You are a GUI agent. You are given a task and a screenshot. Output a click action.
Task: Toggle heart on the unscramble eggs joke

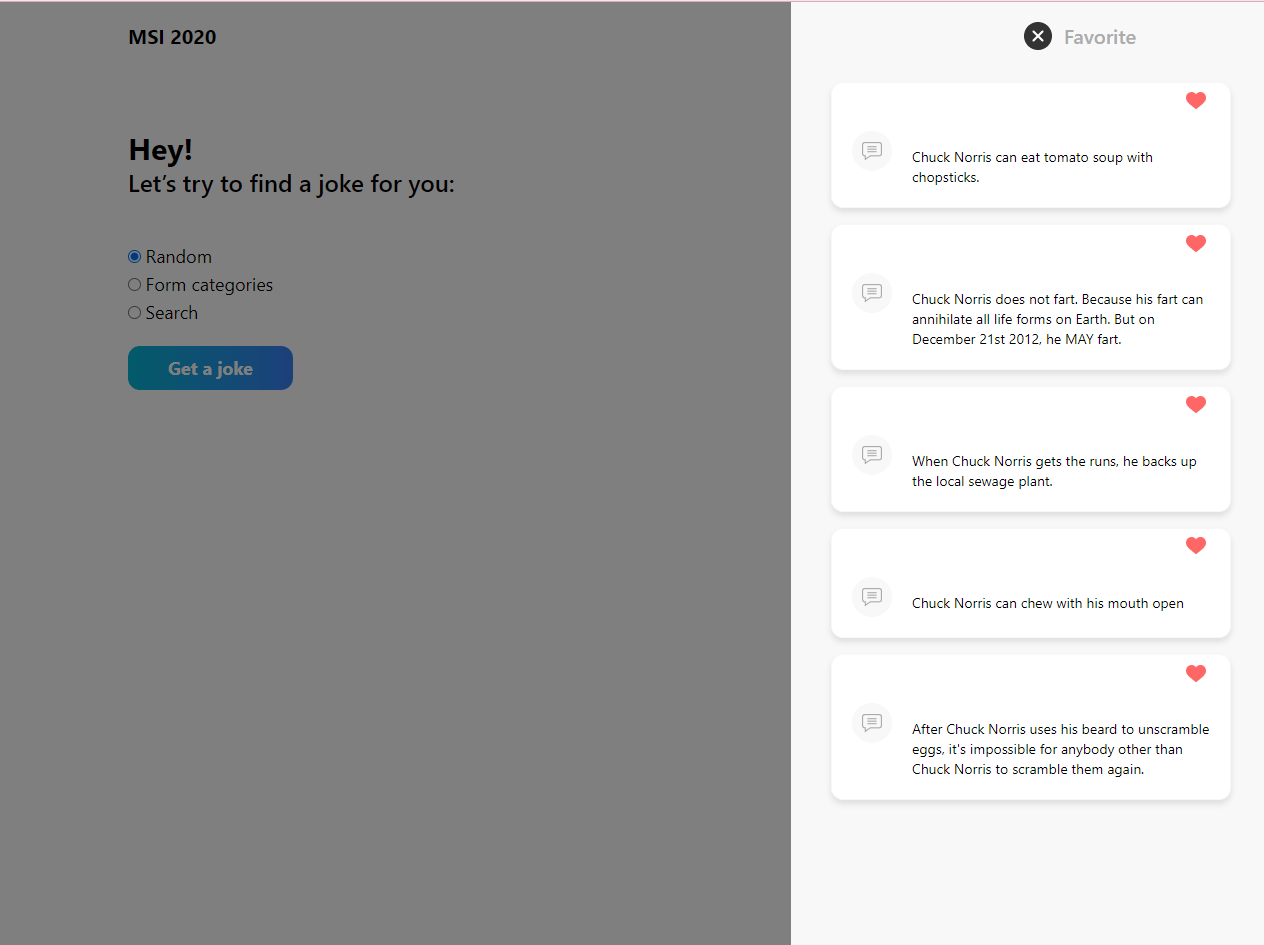(x=1196, y=673)
